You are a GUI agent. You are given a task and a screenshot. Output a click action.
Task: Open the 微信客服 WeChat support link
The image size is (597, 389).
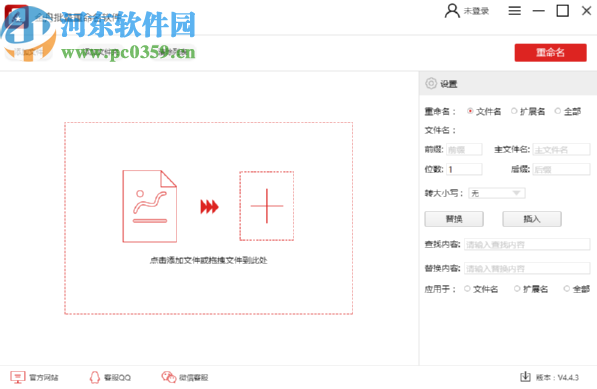point(185,377)
